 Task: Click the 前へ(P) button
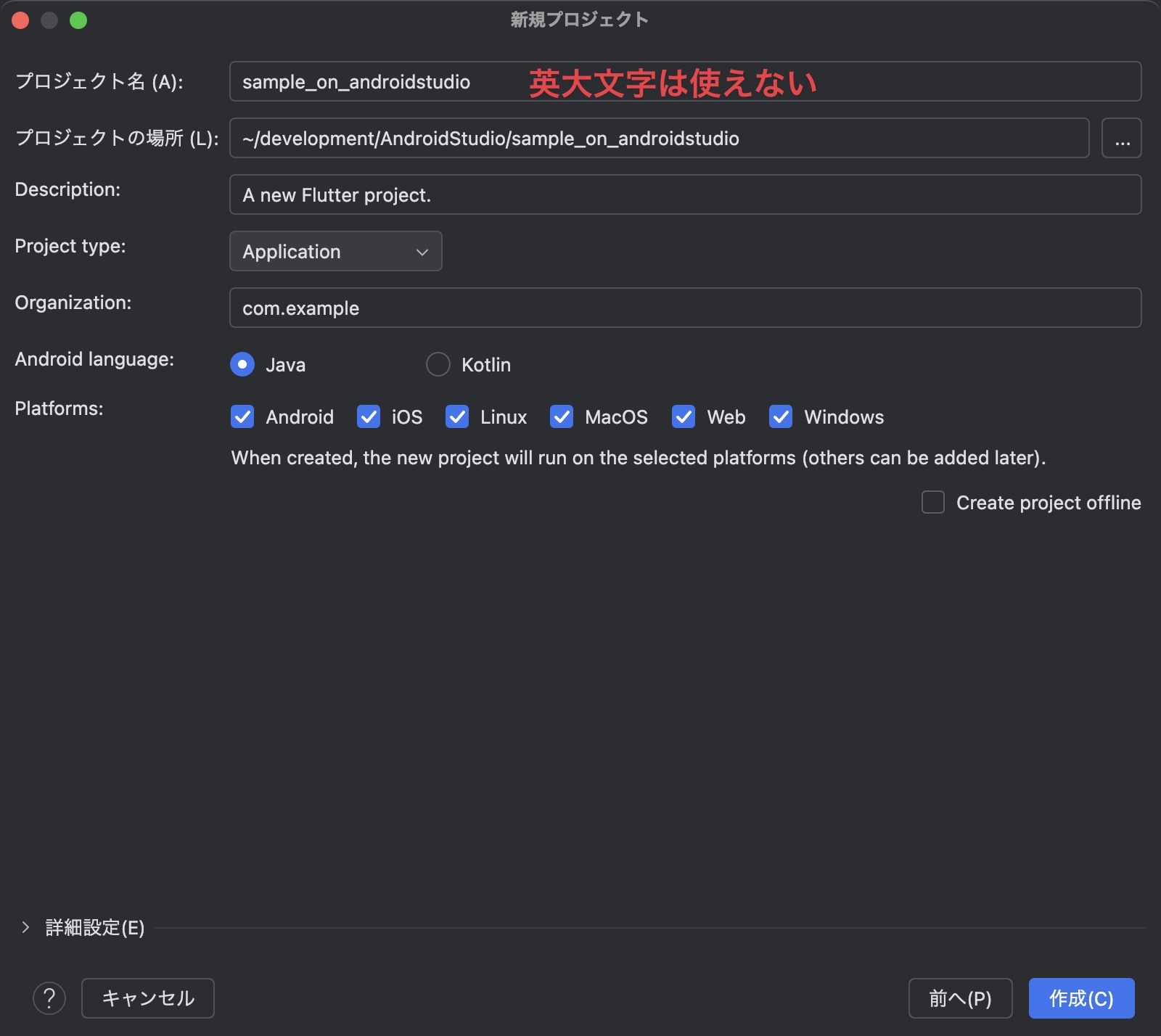click(x=961, y=998)
